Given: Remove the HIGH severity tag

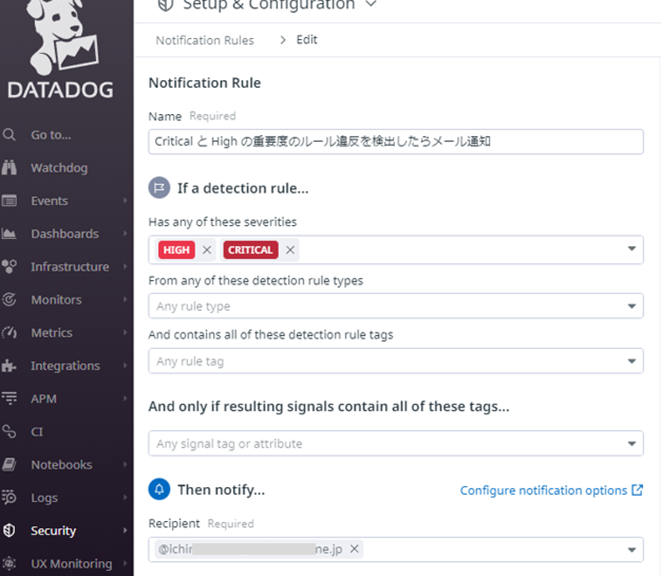Looking at the screenshot, I should coord(207,250).
